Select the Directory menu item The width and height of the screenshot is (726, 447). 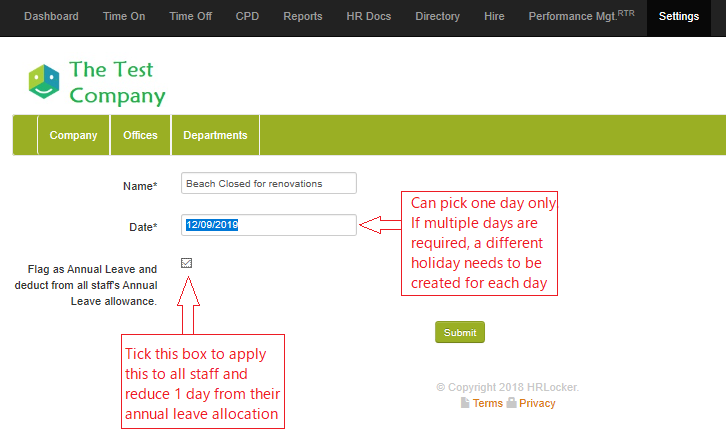437,17
